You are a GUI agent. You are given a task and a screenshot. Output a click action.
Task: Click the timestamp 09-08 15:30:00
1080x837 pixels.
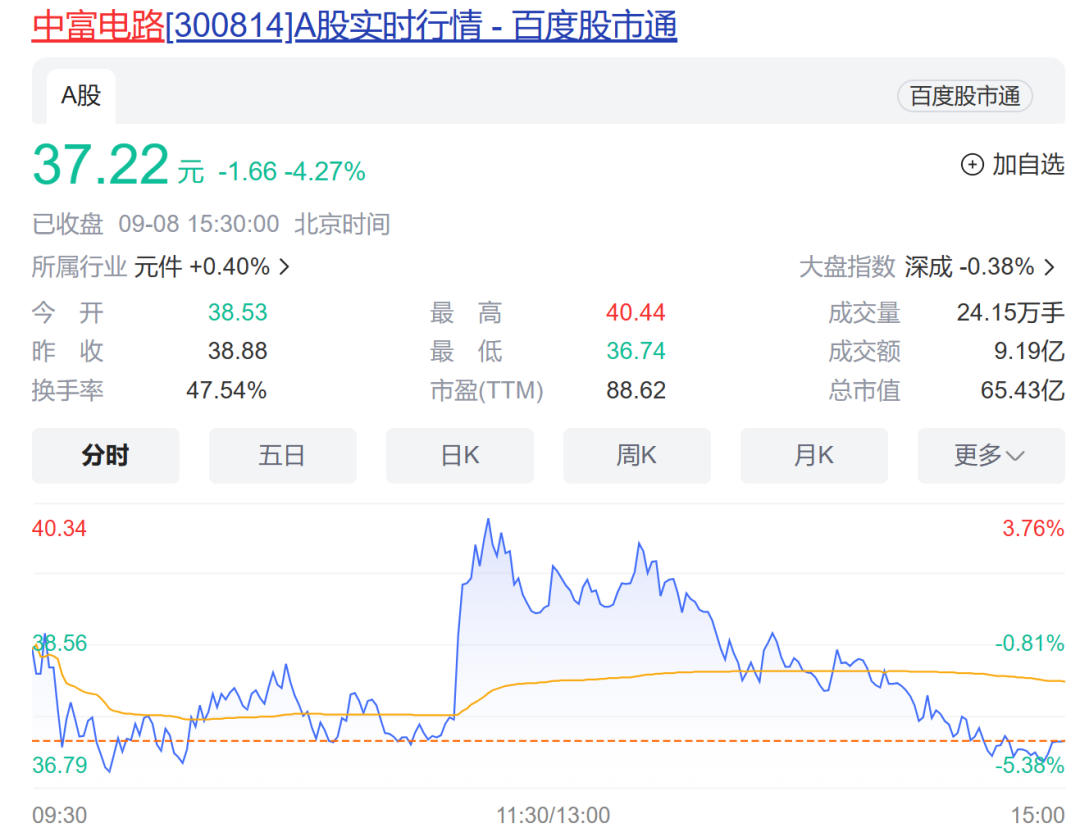coord(199,225)
